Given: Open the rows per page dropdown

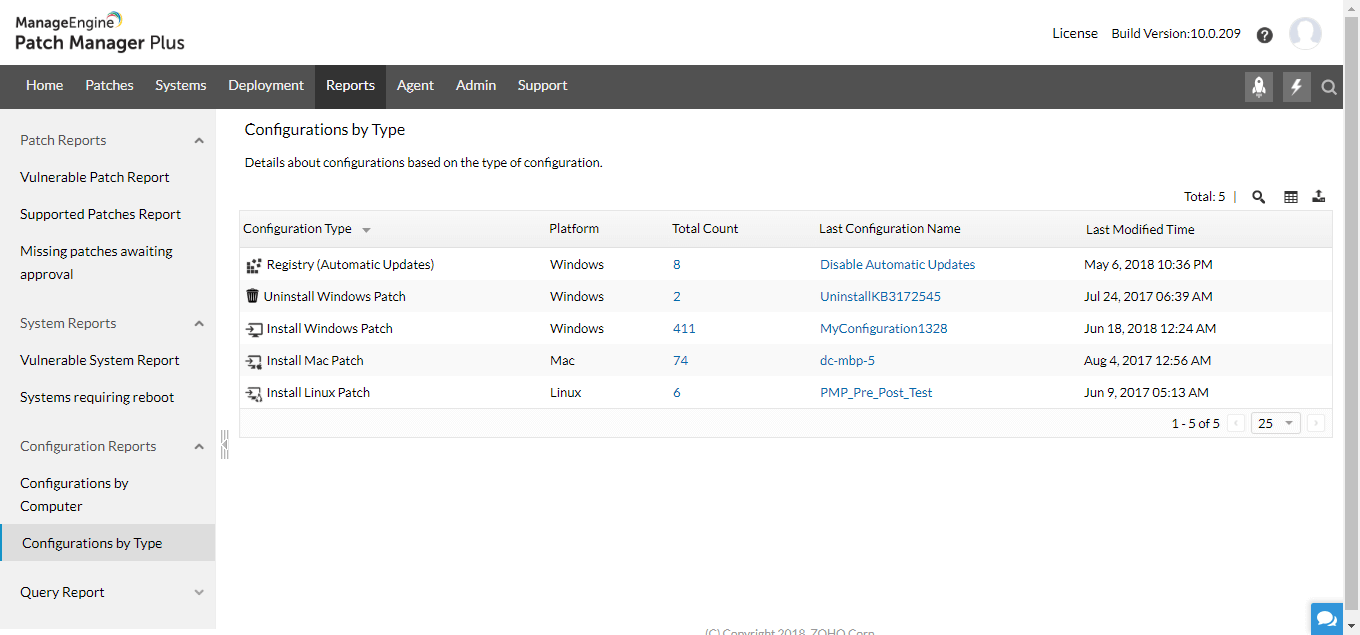Looking at the screenshot, I should tap(1277, 423).
